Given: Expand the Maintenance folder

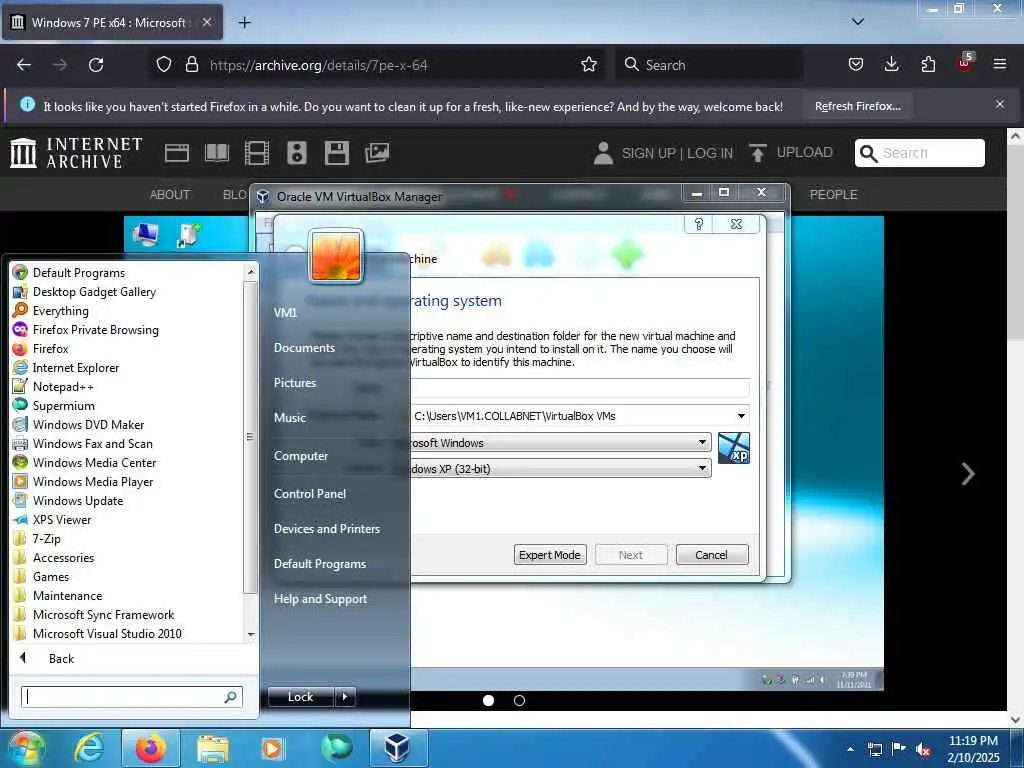Looking at the screenshot, I should tap(67, 596).
